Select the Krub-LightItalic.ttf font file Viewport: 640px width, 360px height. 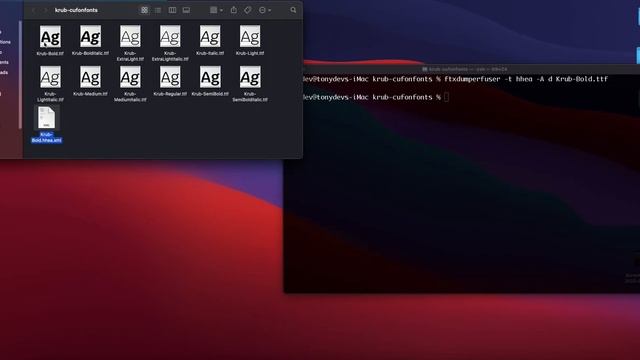click(50, 77)
